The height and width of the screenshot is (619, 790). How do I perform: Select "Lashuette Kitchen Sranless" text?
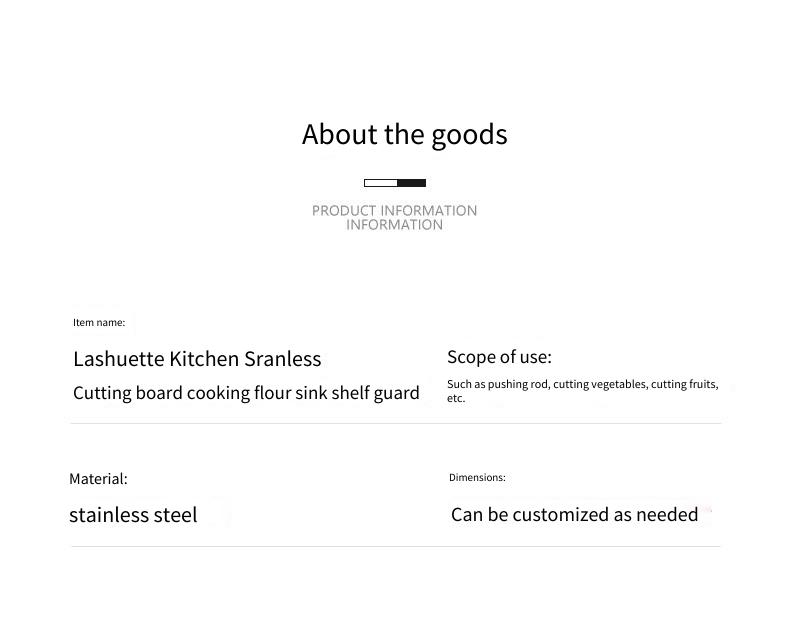(x=197, y=359)
